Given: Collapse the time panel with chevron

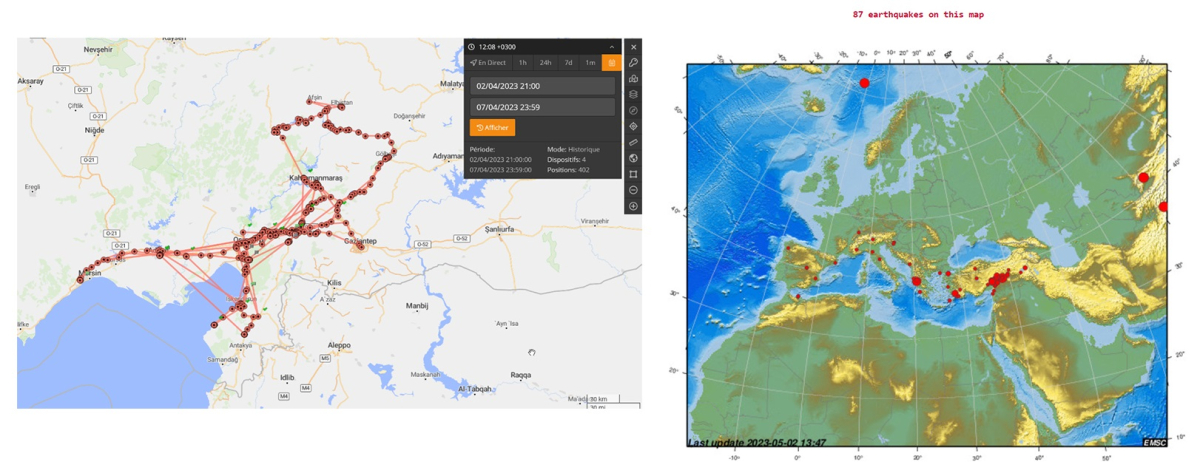Looking at the screenshot, I should pyautogui.click(x=612, y=47).
